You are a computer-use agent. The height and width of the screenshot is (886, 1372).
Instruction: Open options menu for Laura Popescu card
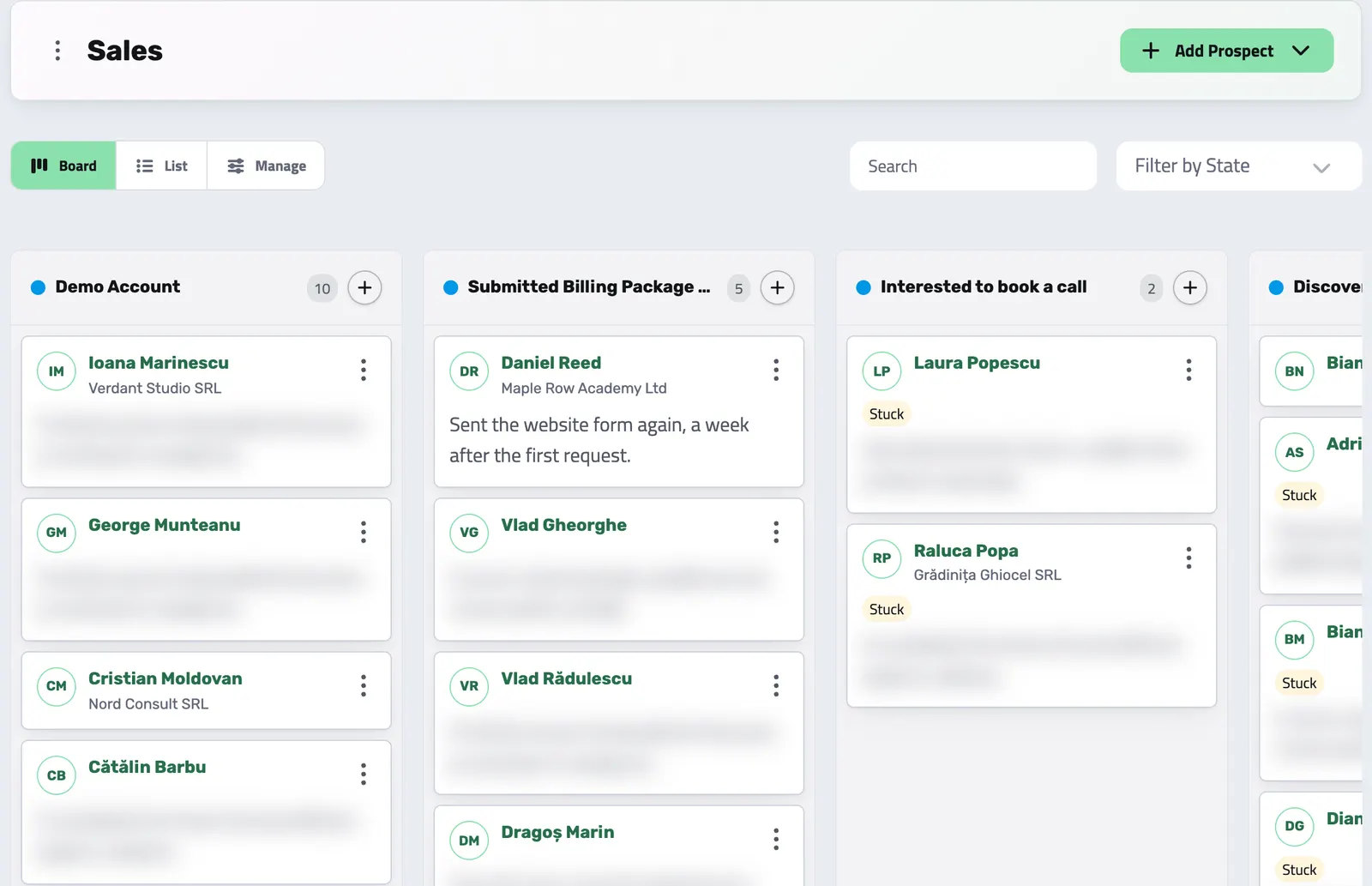click(1188, 370)
